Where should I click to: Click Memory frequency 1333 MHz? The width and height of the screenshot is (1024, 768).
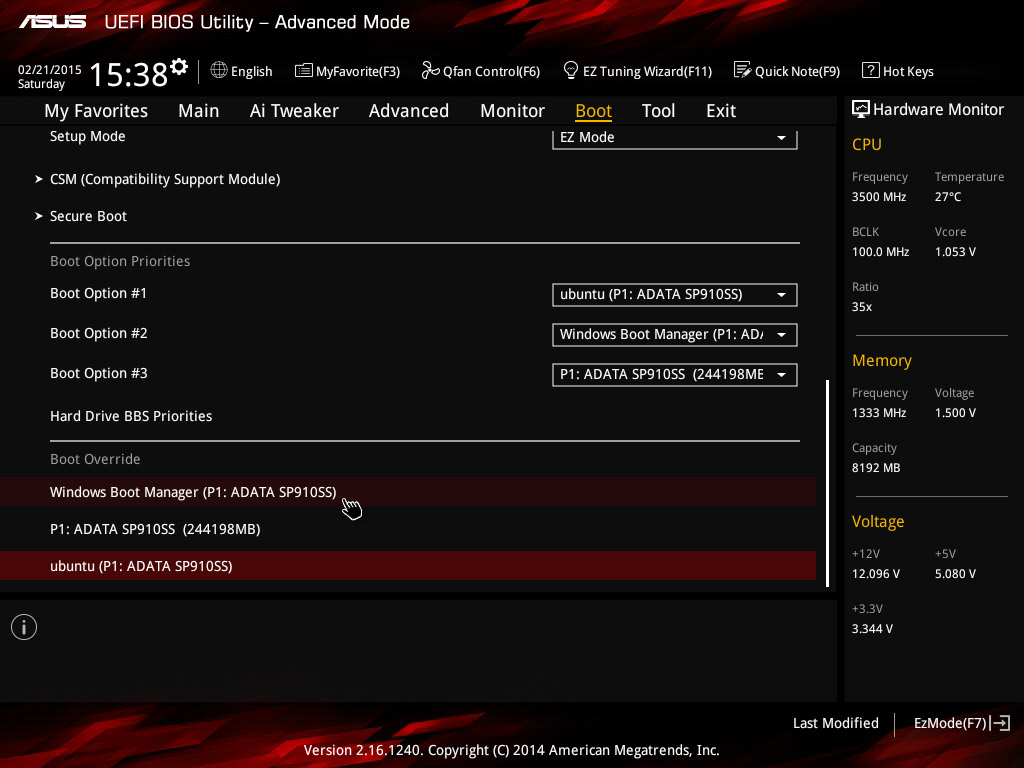click(879, 413)
